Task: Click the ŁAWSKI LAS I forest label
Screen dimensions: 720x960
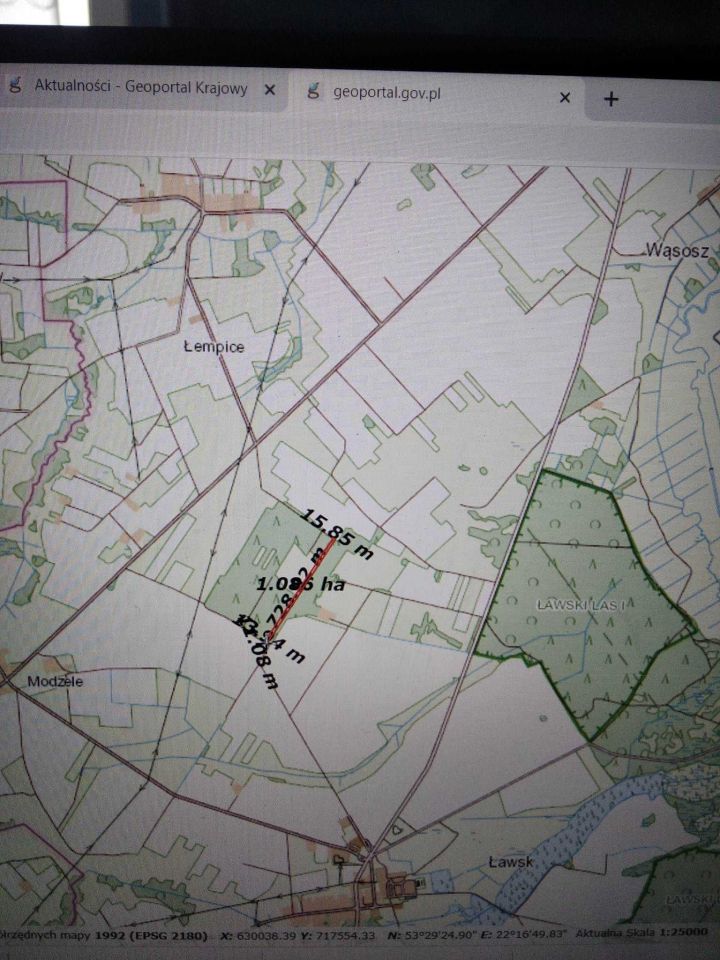Action: pyautogui.click(x=581, y=605)
